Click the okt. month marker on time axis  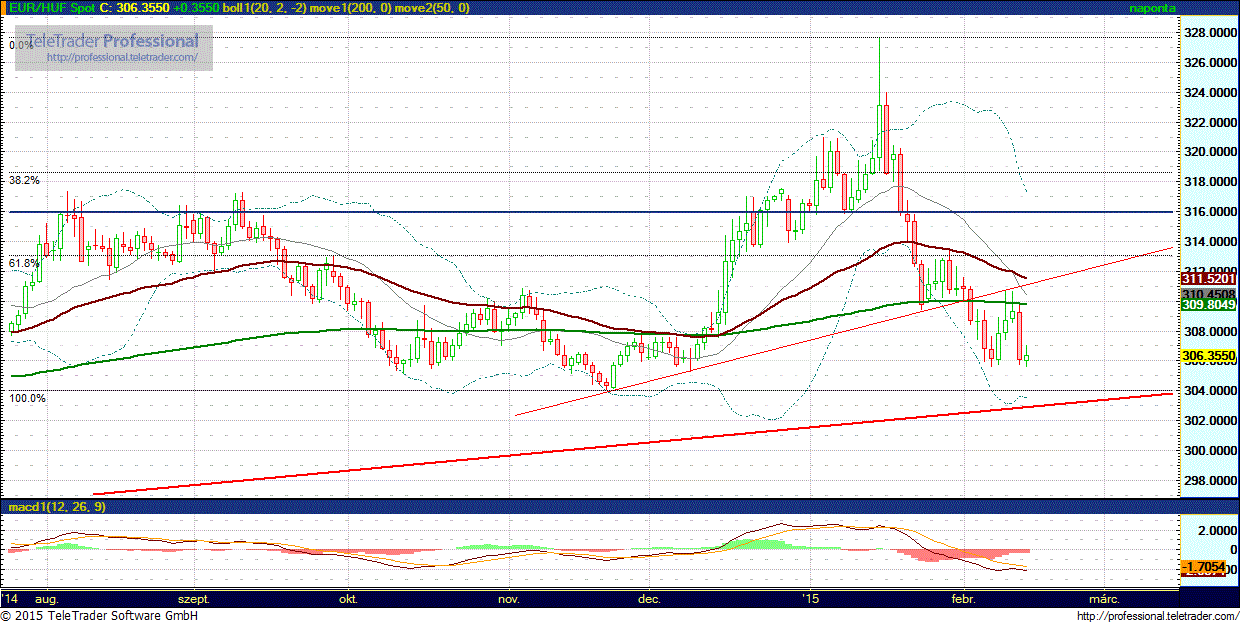tap(349, 599)
